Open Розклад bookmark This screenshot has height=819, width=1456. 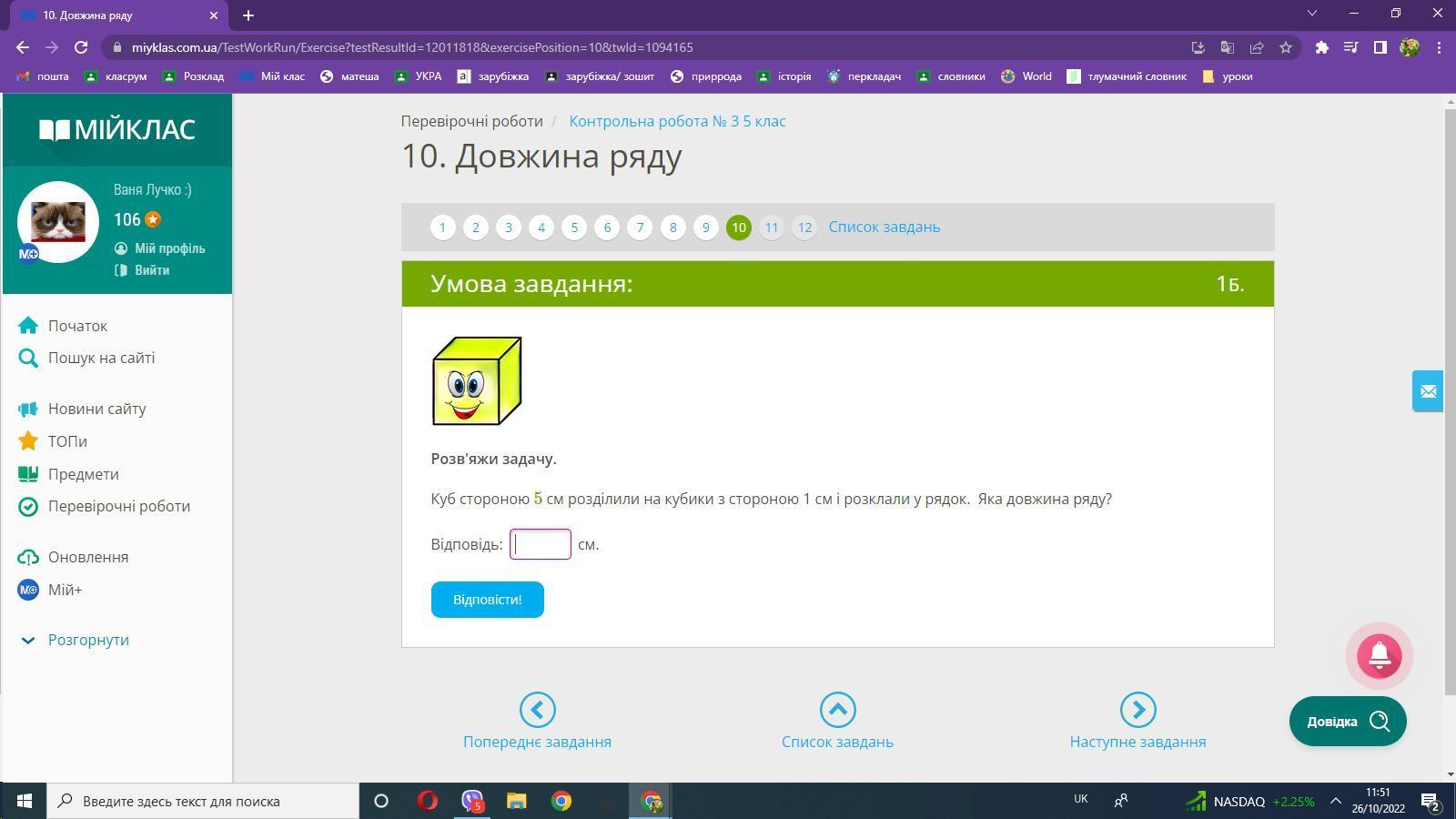(x=193, y=76)
